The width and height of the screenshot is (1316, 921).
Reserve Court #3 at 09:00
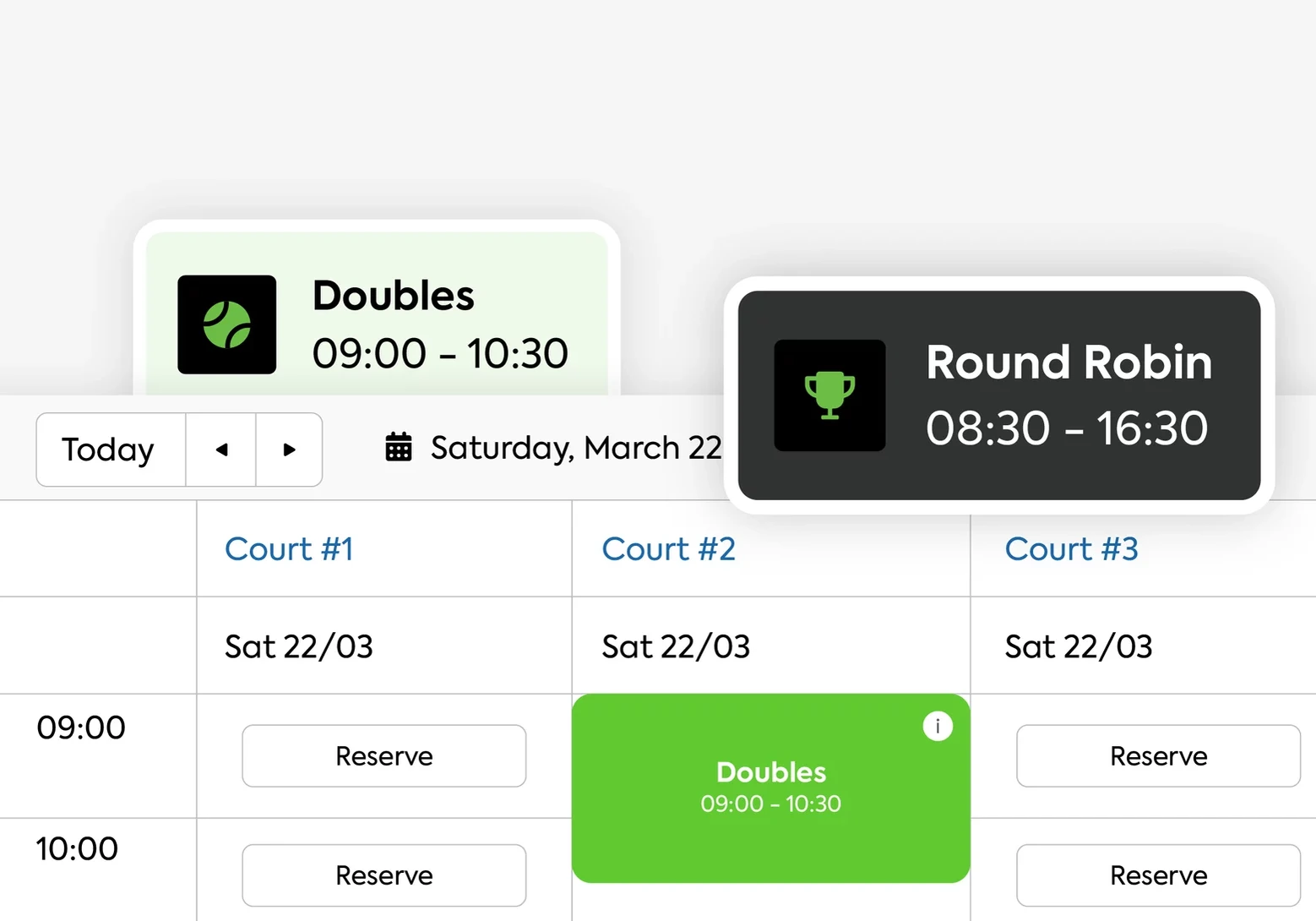1158,755
